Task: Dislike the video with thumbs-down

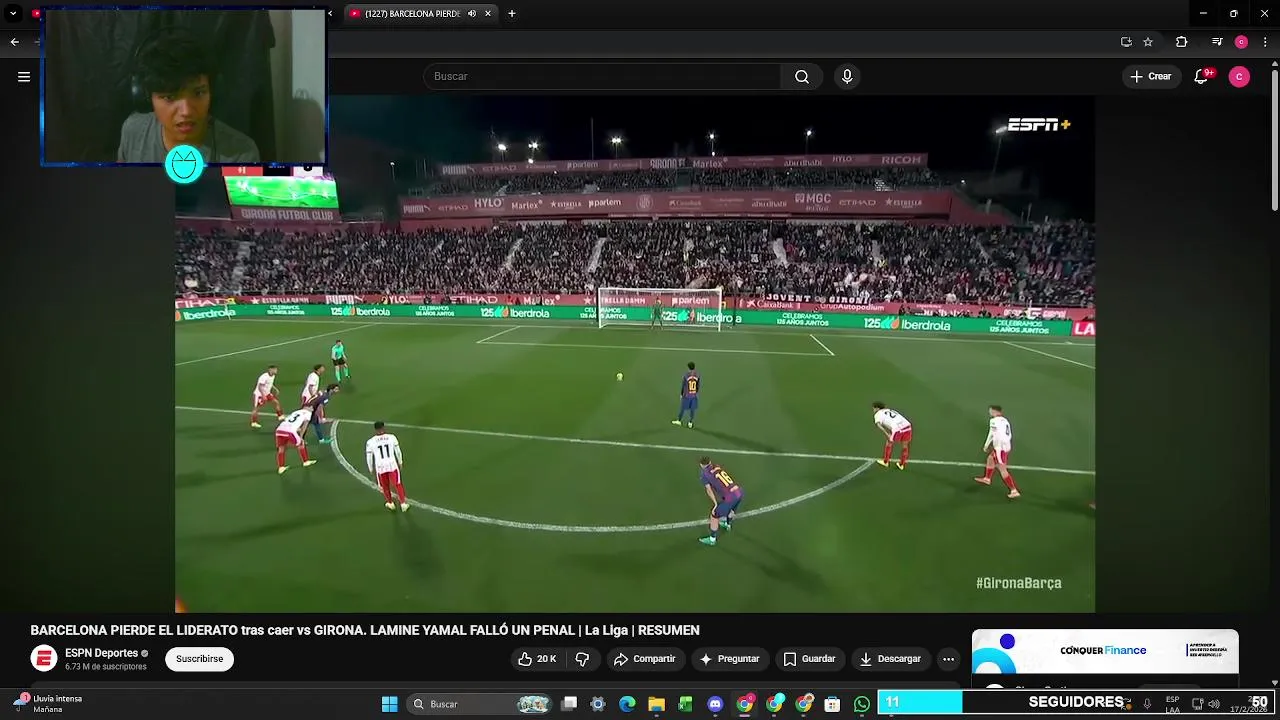Action: pos(582,659)
